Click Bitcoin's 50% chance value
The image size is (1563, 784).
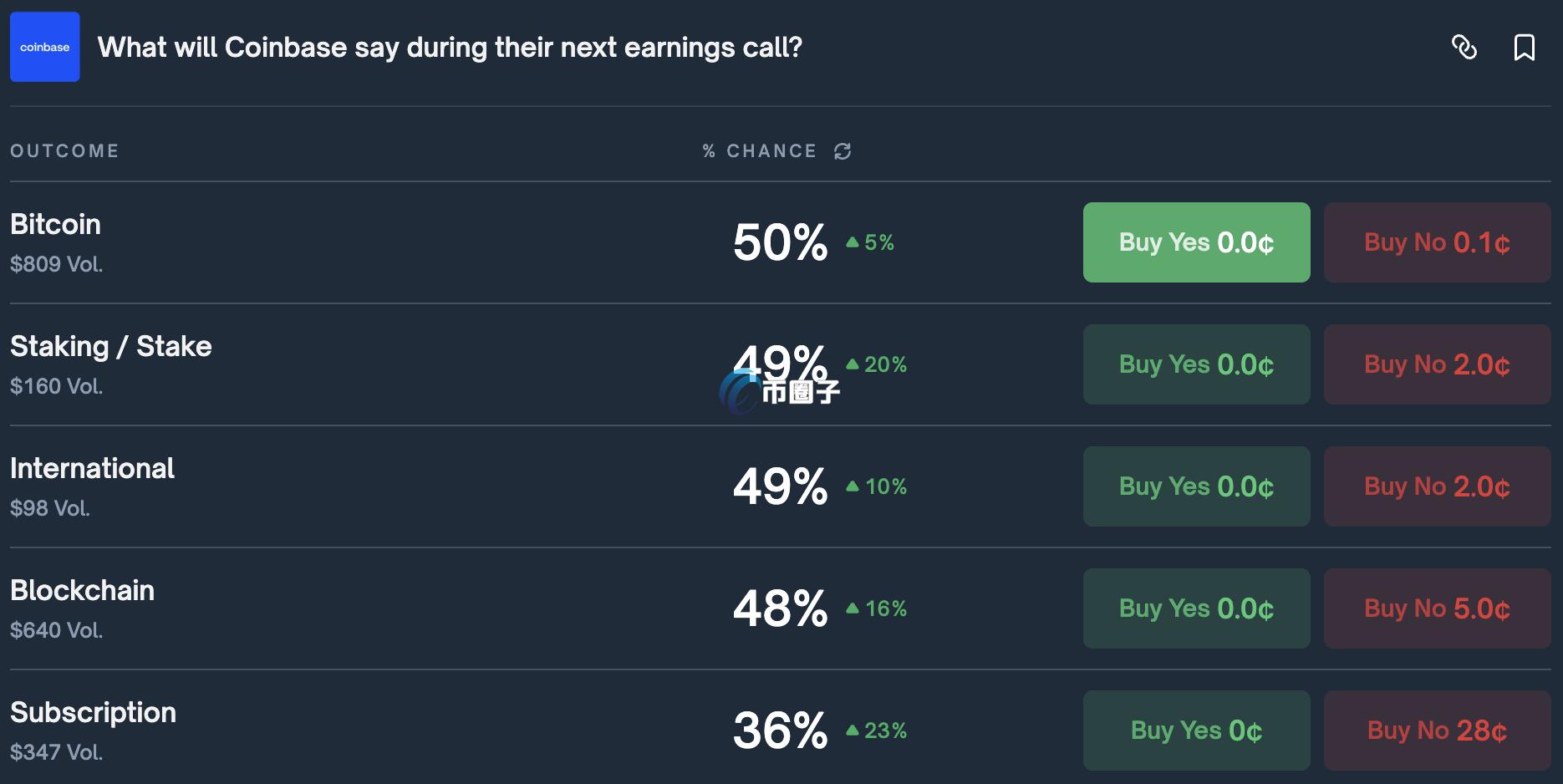tap(778, 242)
